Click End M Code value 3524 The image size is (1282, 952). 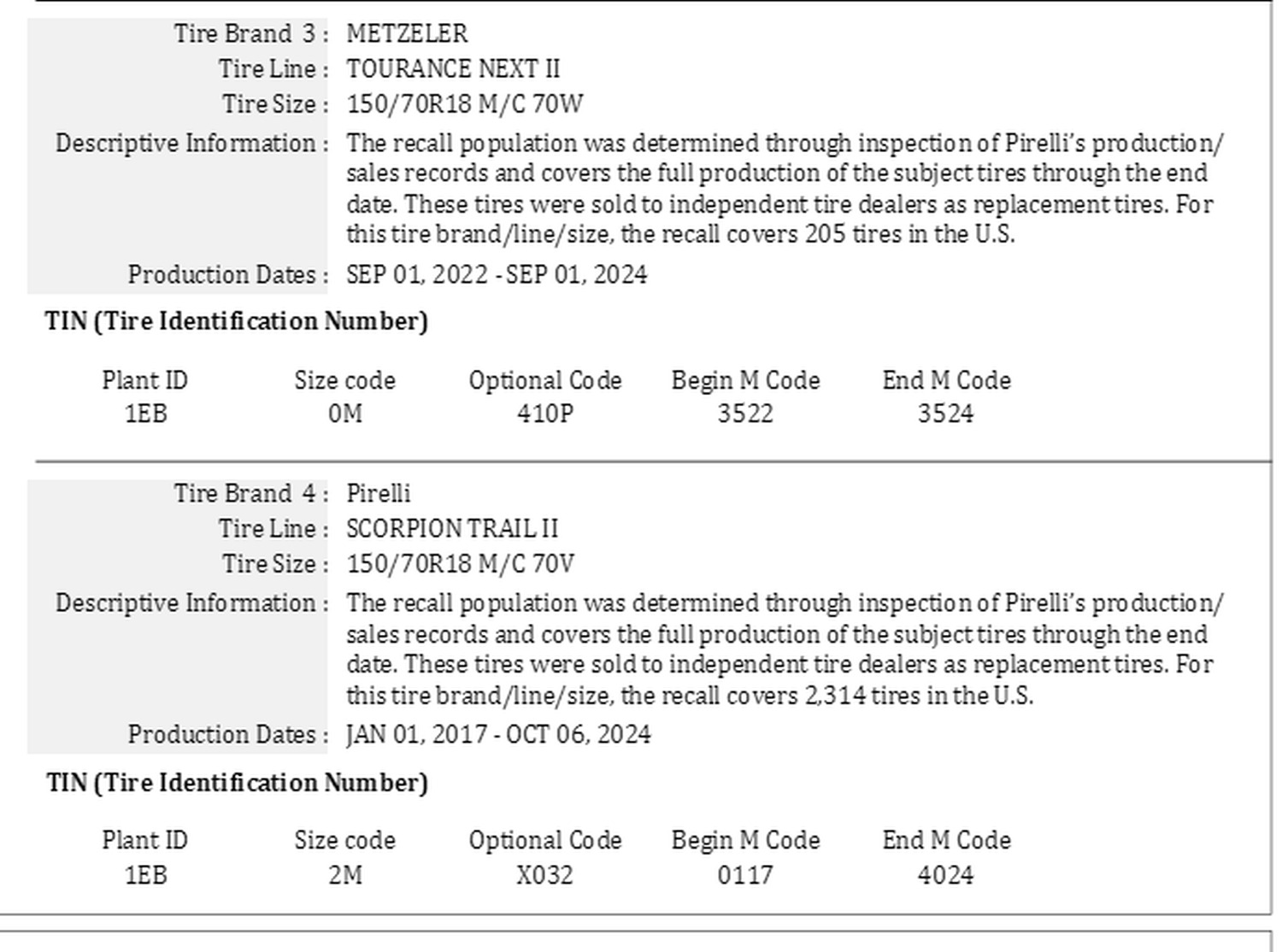(946, 414)
